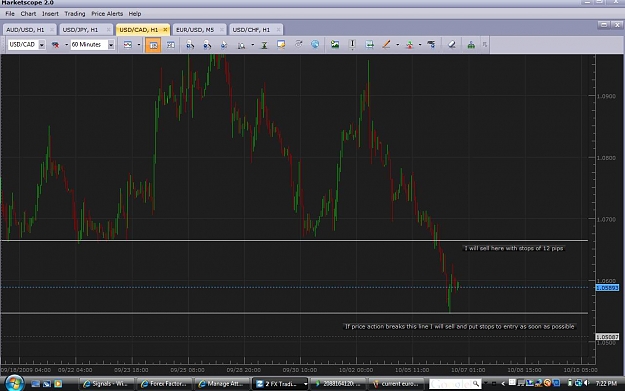
Task: Click the zoom magnifier icon
Action: tap(241, 45)
